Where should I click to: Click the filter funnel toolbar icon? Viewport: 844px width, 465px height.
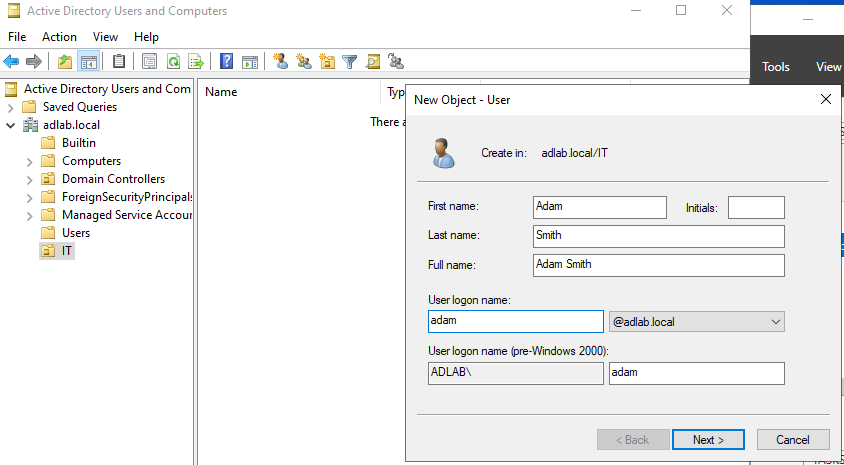click(x=350, y=61)
